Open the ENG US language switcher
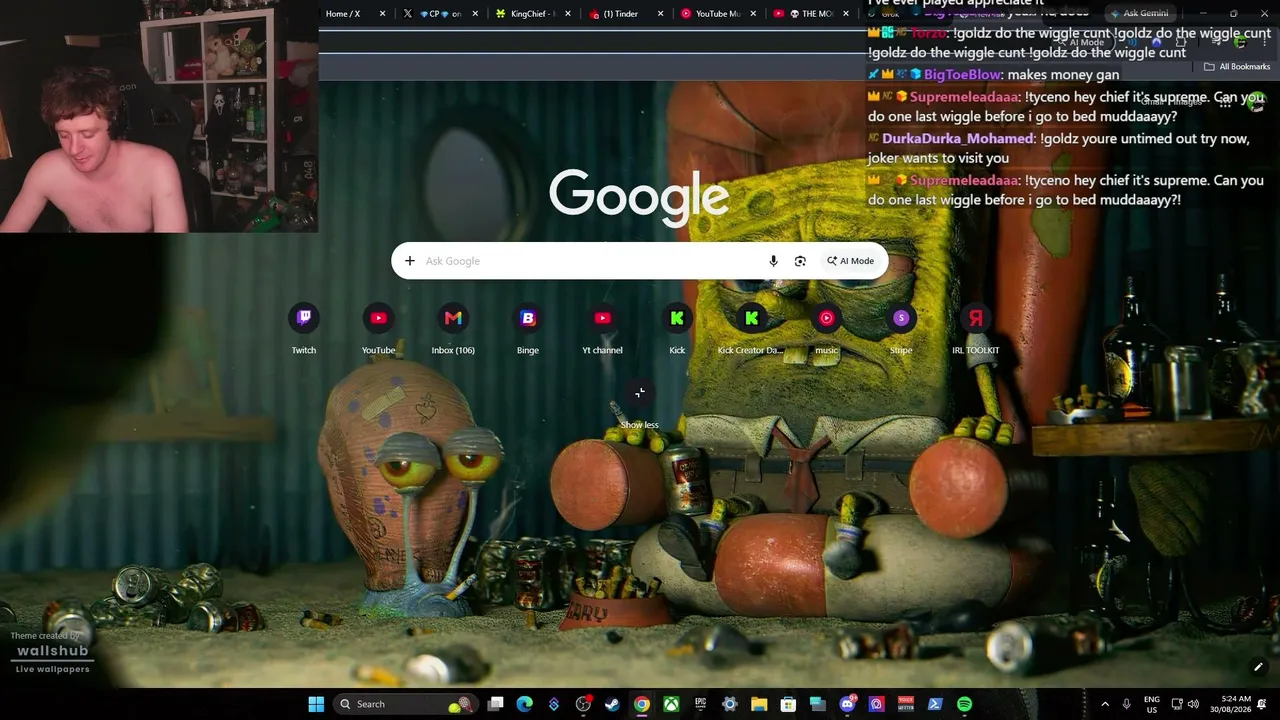The image size is (1280, 720). tap(1152, 704)
